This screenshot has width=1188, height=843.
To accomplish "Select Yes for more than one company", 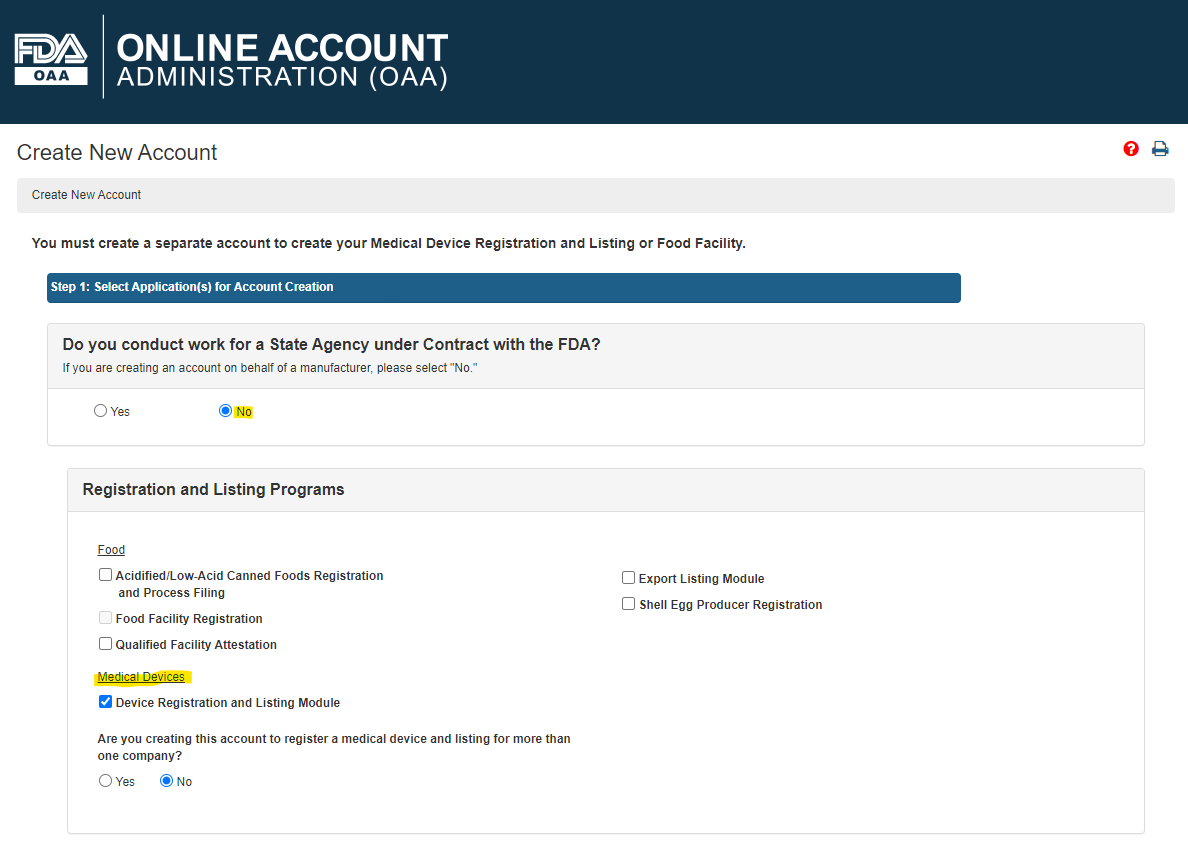I will (x=105, y=781).
